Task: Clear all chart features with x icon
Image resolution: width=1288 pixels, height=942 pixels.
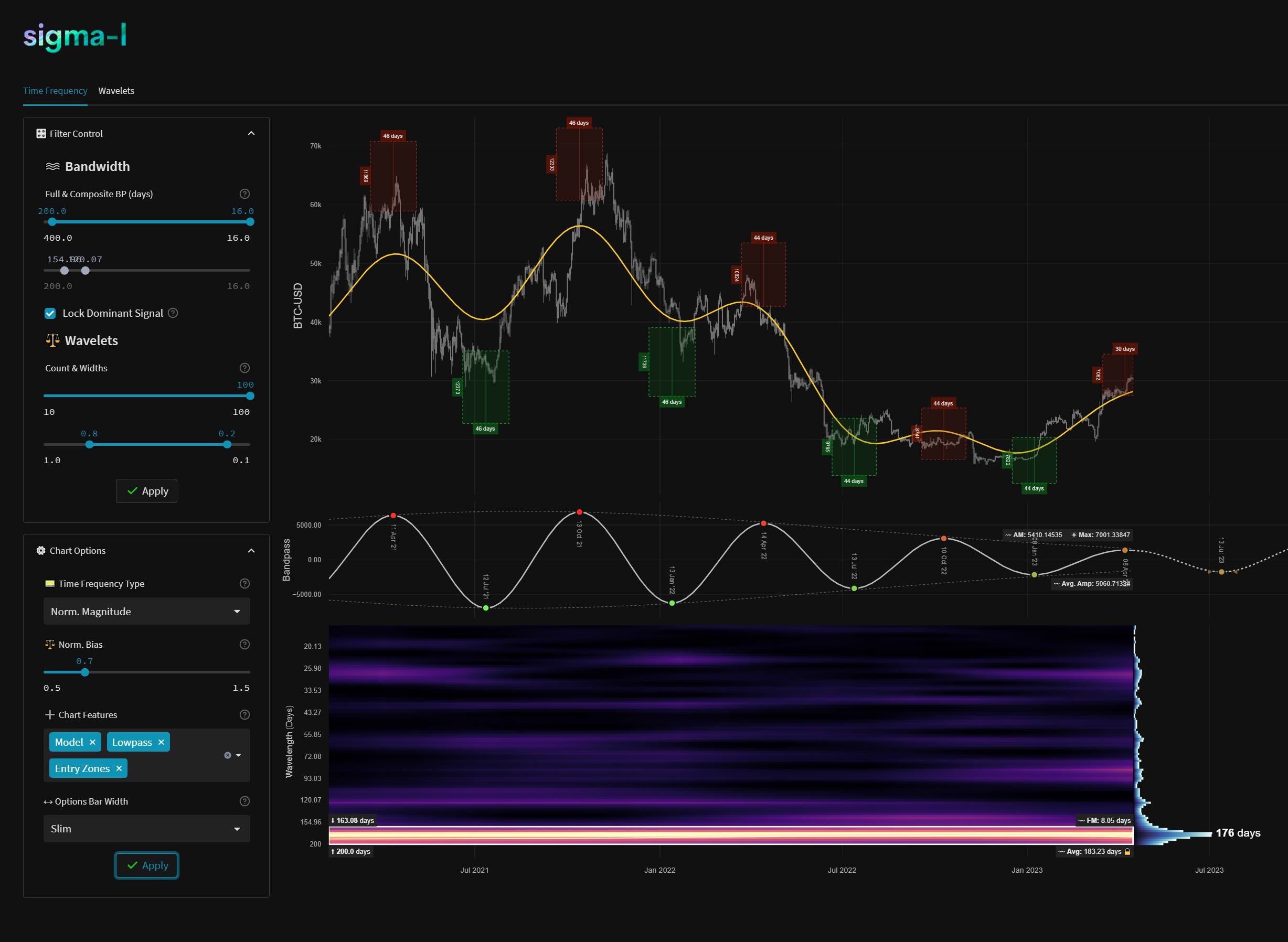Action: (x=228, y=755)
